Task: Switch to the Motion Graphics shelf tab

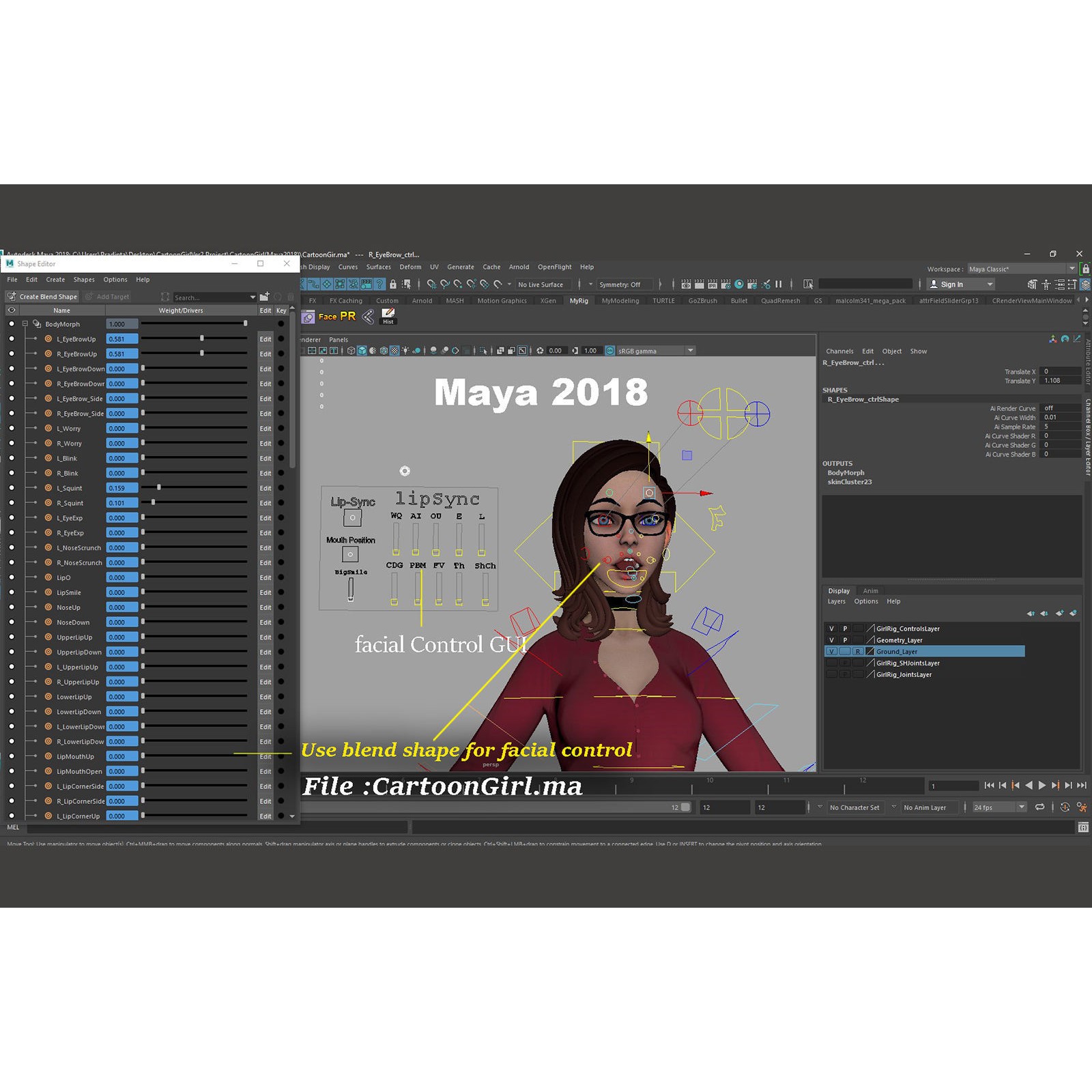Action: pyautogui.click(x=502, y=300)
